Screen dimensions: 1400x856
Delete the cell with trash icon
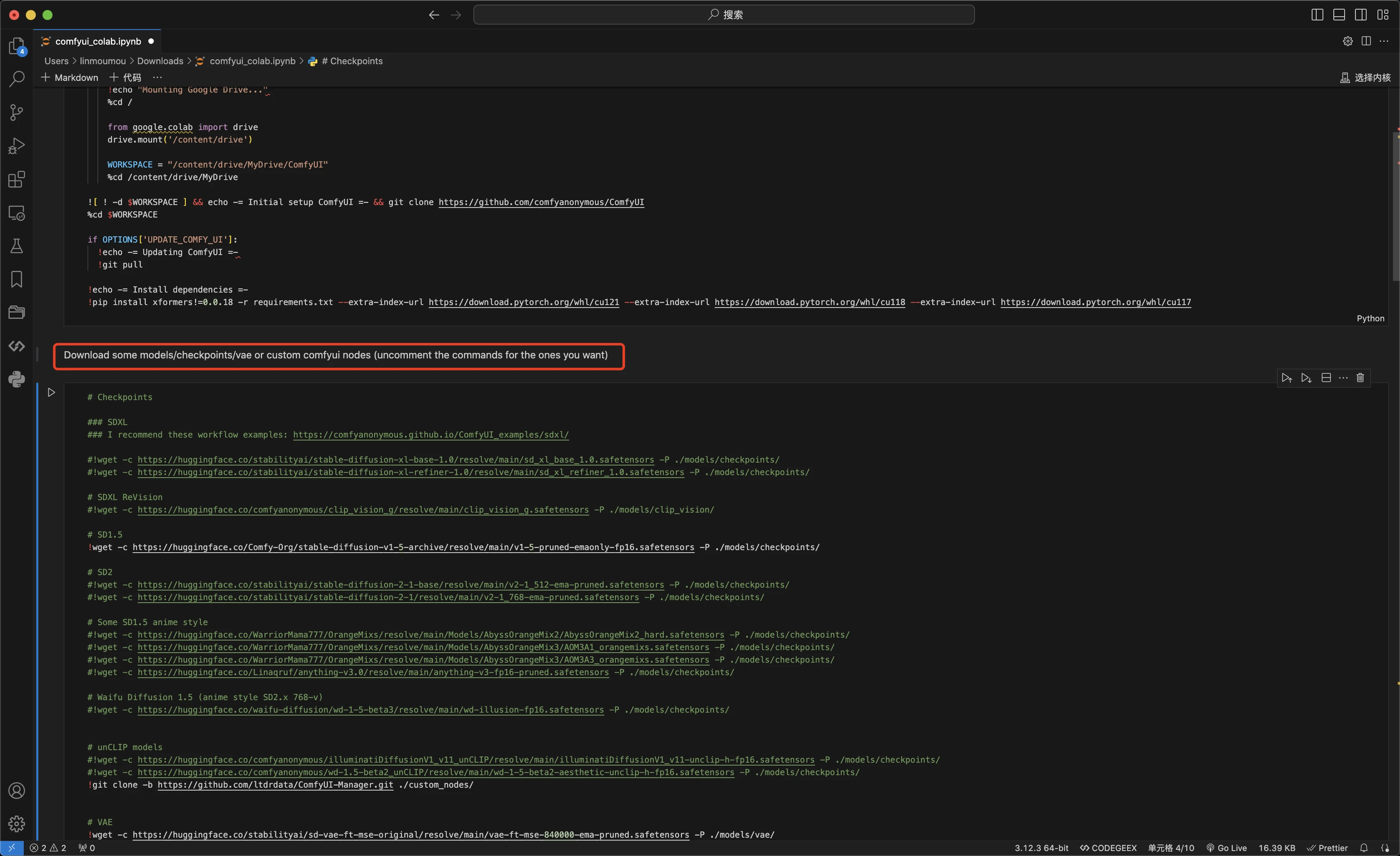pyautogui.click(x=1360, y=378)
